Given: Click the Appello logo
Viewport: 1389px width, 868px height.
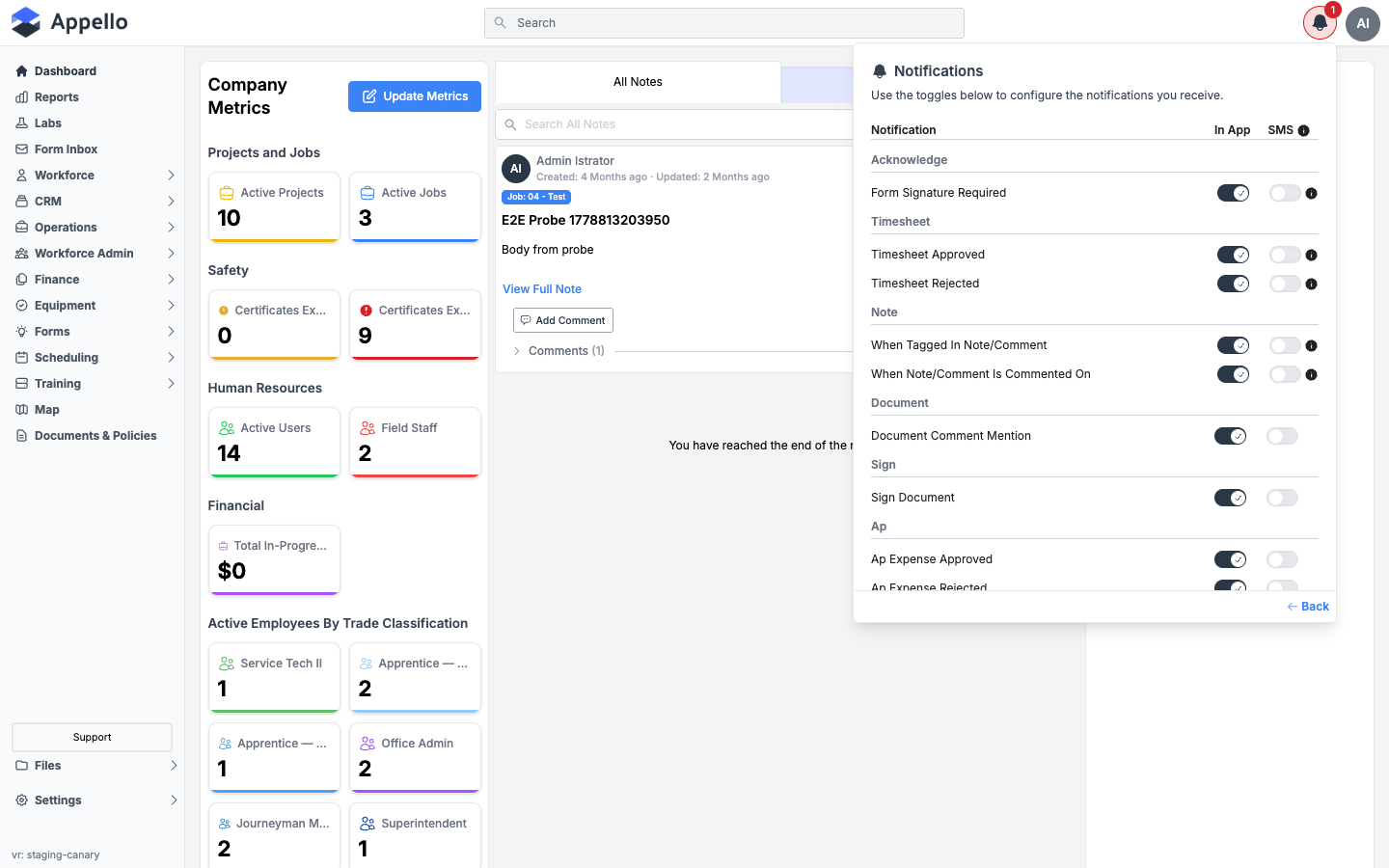Looking at the screenshot, I should click(69, 22).
